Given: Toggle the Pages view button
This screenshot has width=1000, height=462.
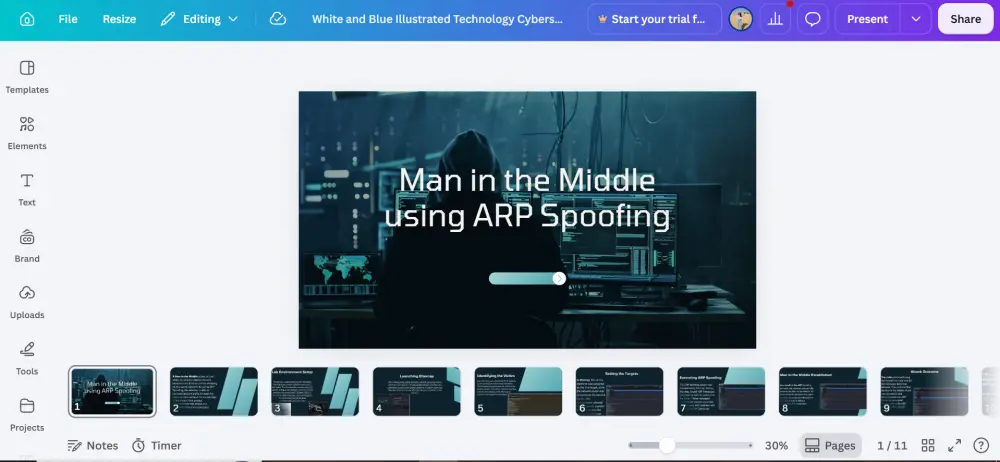Looking at the screenshot, I should point(830,445).
